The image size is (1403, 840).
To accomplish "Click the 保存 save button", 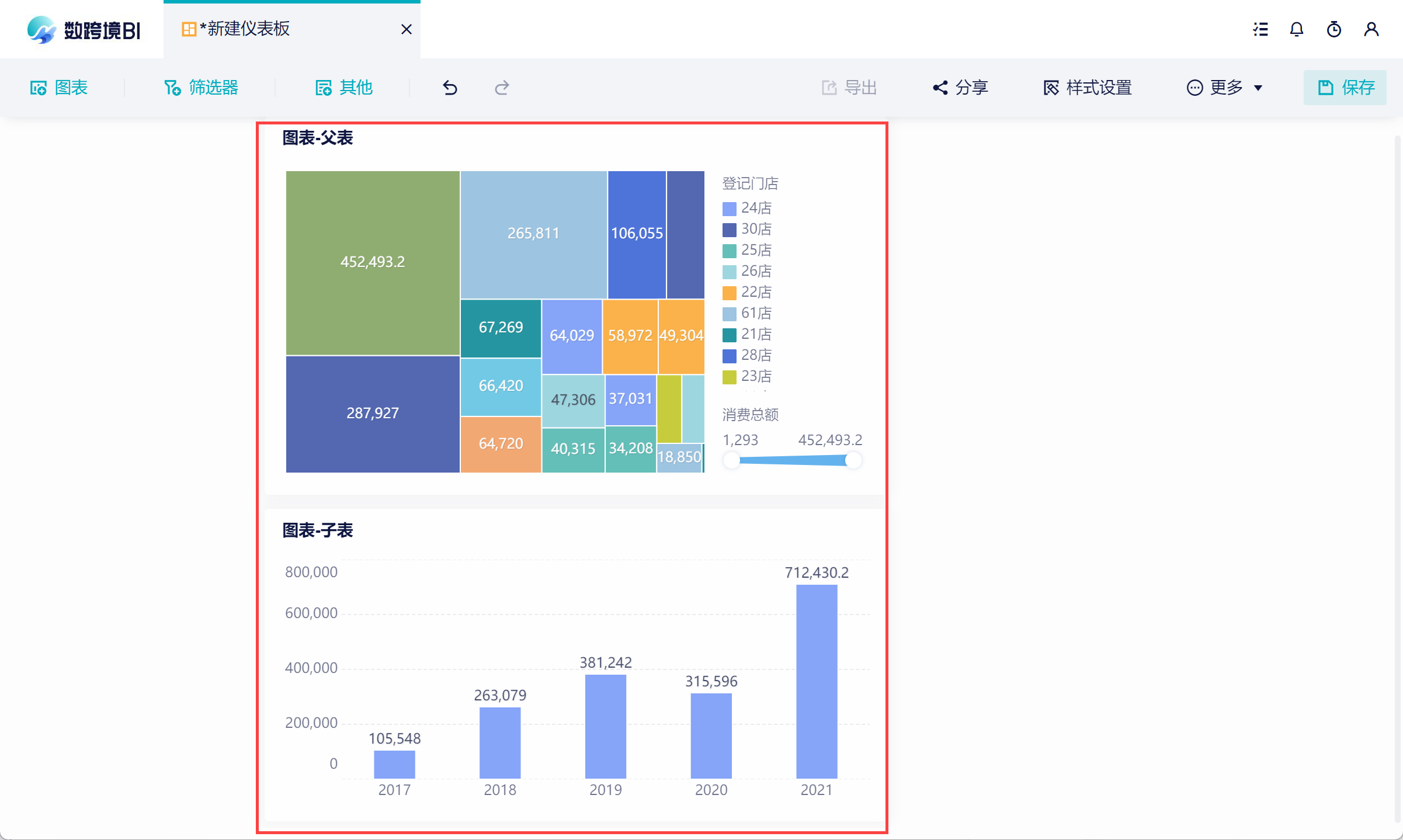I will 1345,88.
